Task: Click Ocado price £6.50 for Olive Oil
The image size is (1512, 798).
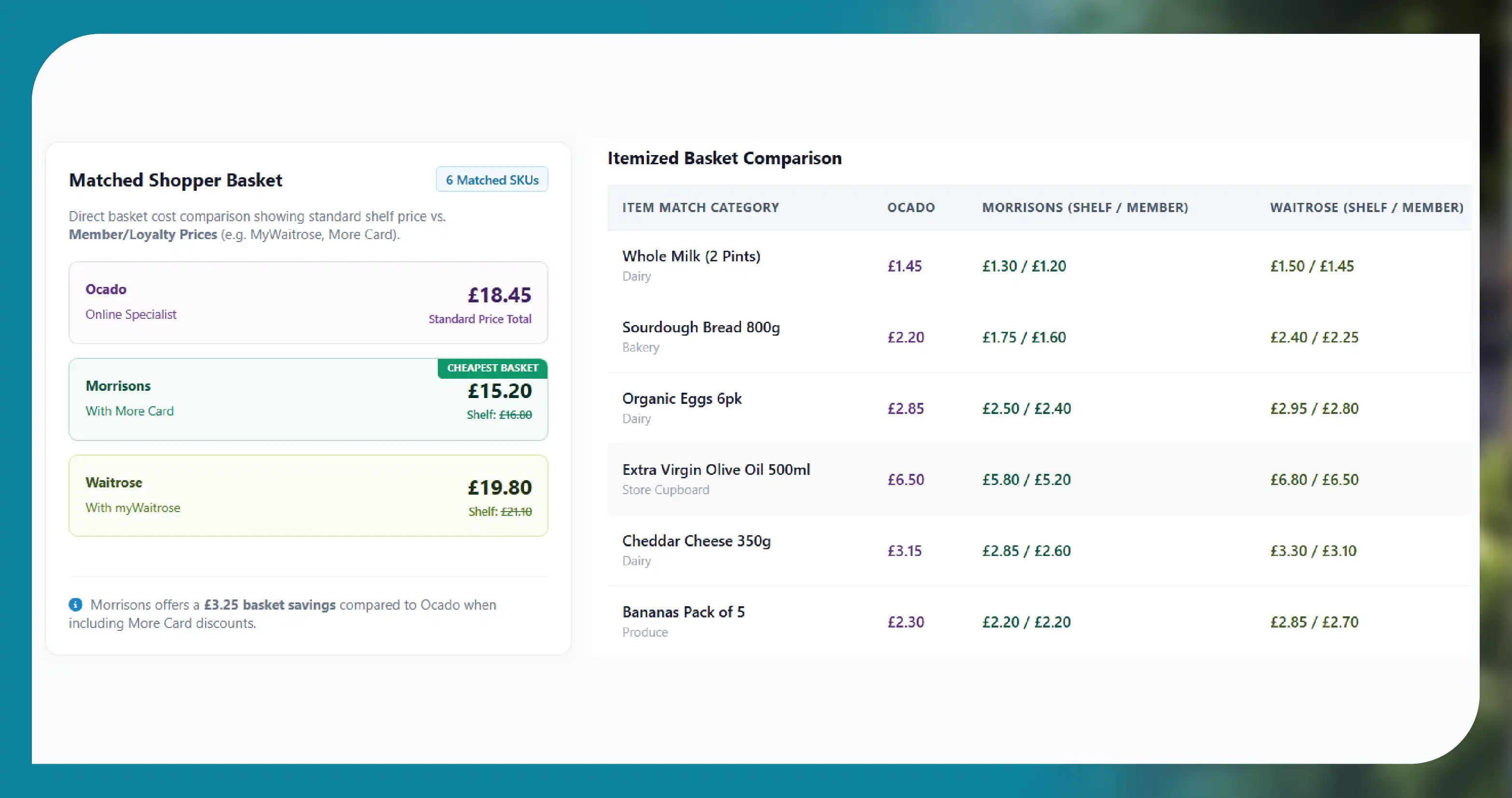Action: (x=906, y=479)
